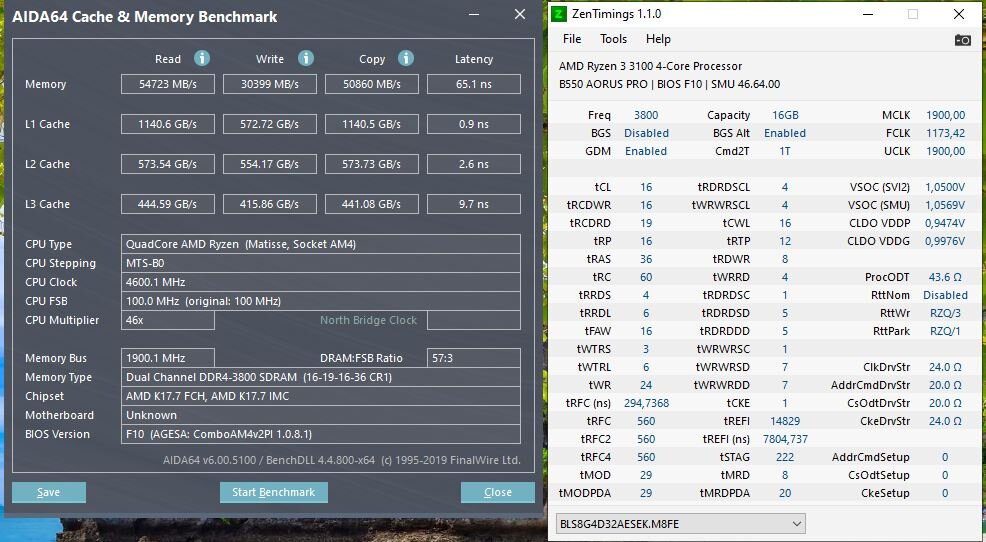Open the Tools menu in ZenTimings
The image size is (986, 542).
(613, 39)
